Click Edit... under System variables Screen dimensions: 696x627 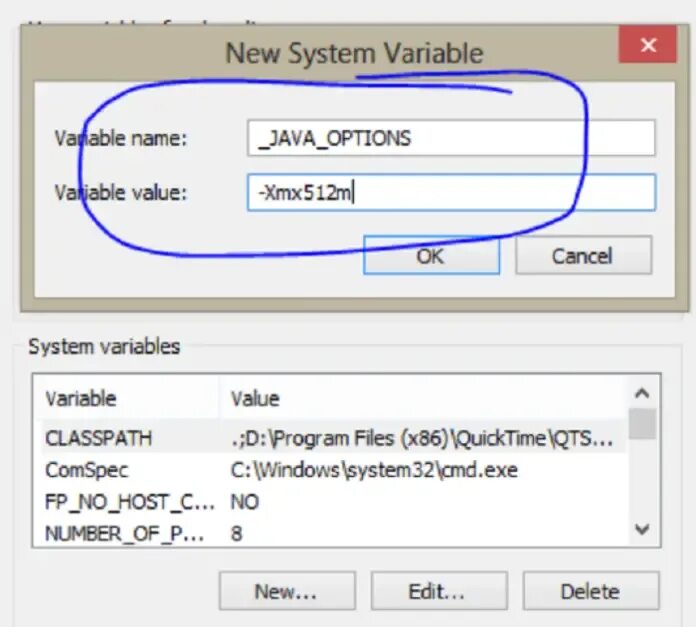tap(439, 591)
